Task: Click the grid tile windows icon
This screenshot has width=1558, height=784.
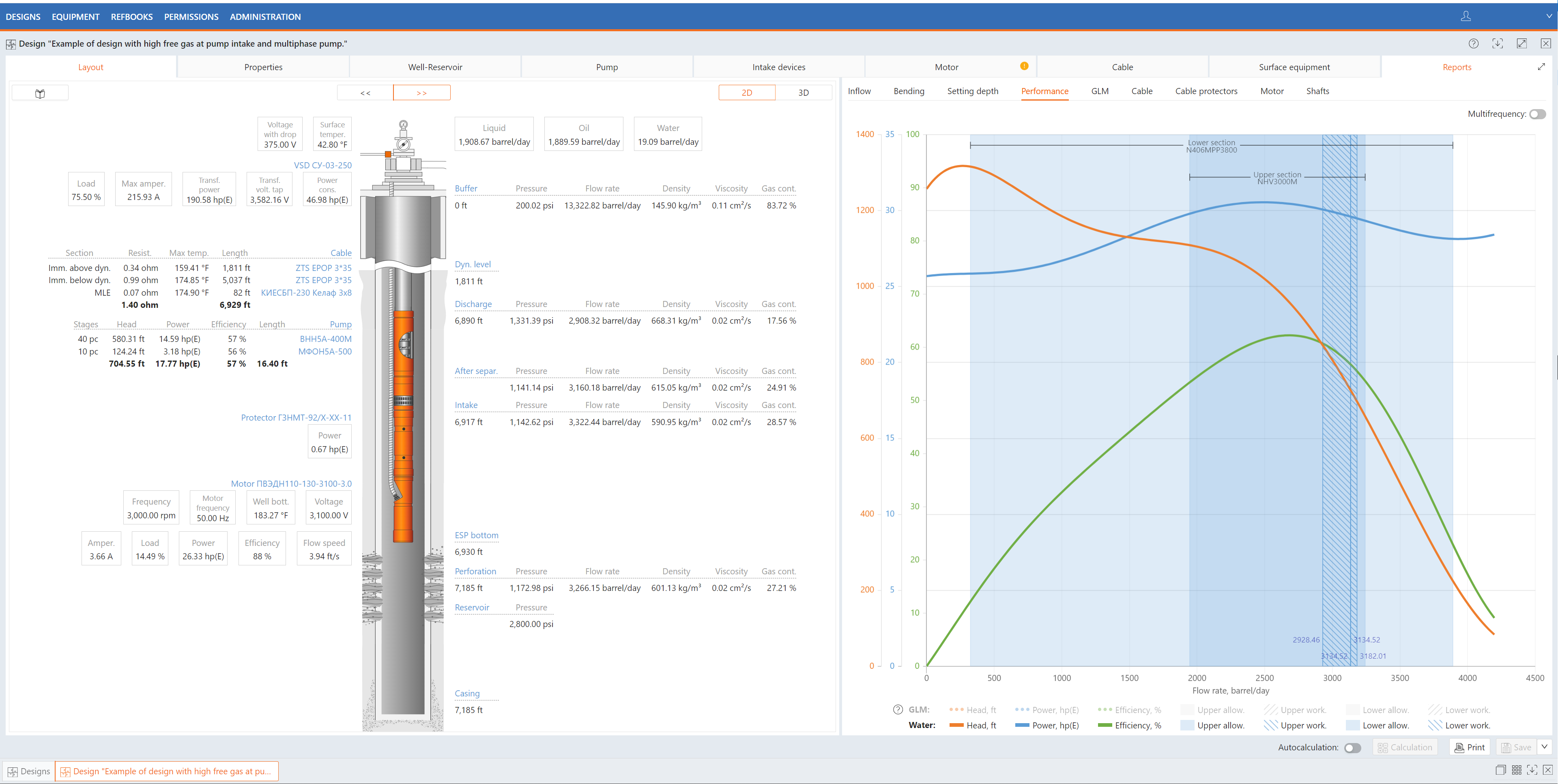Action: (x=1516, y=770)
